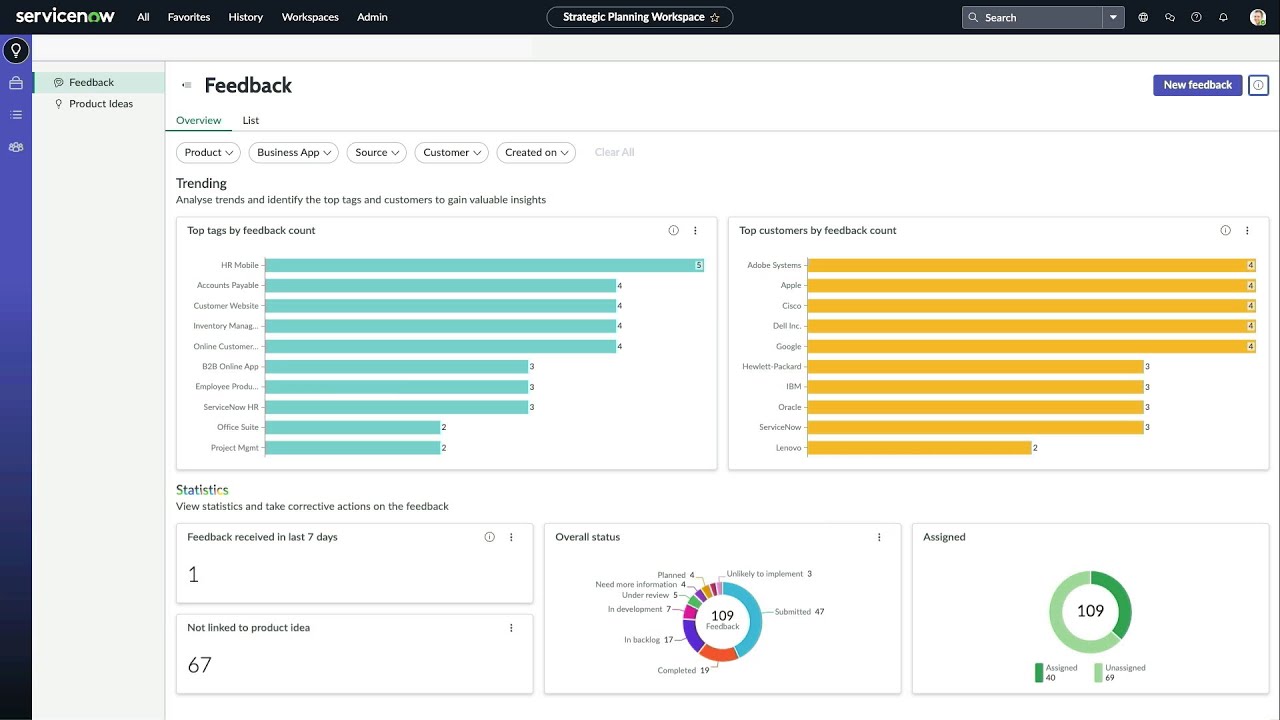Switch to the List tab
The width and height of the screenshot is (1280, 720).
tap(250, 120)
